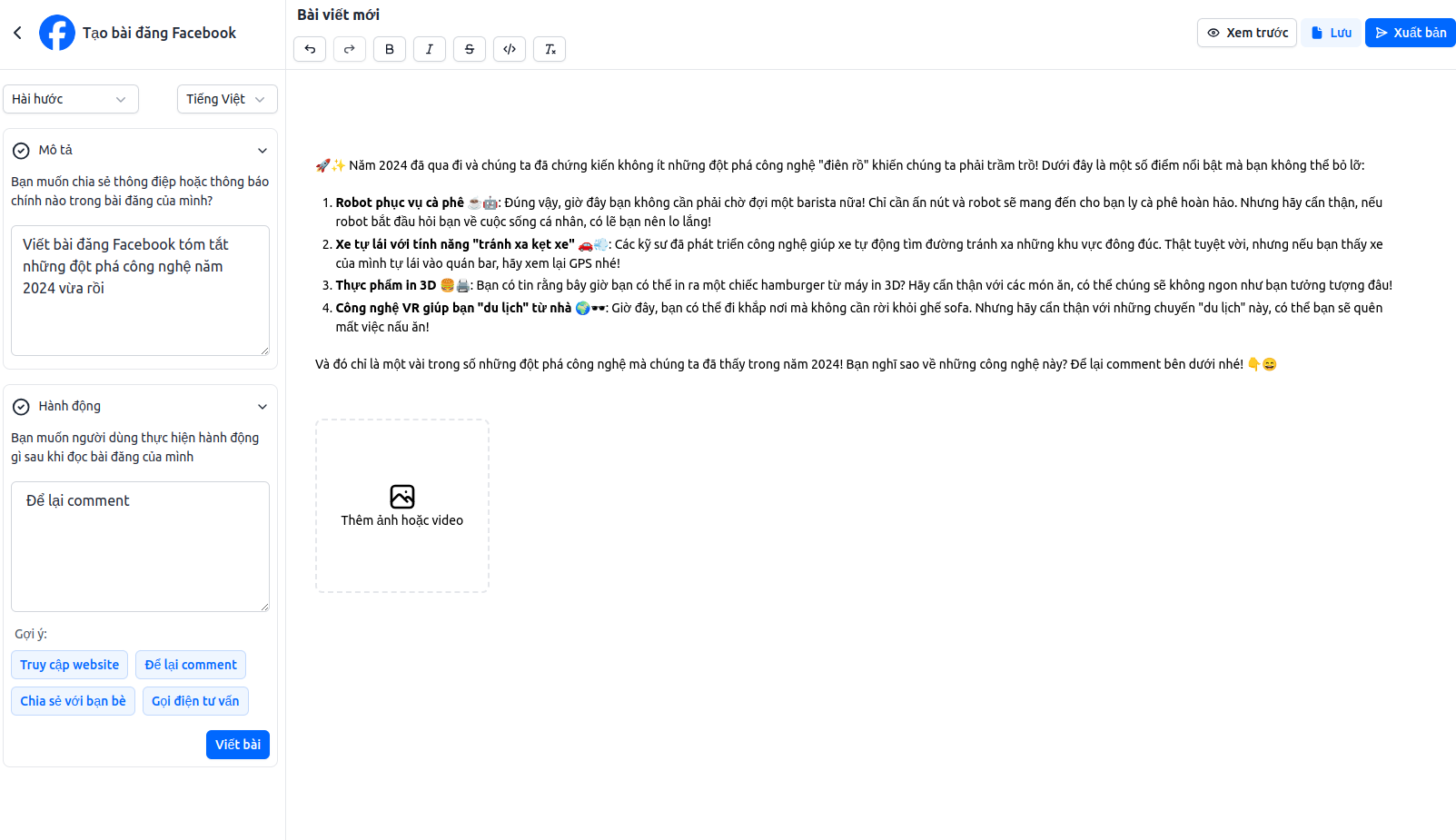
Task: Collapse the Hành động section
Action: click(262, 407)
